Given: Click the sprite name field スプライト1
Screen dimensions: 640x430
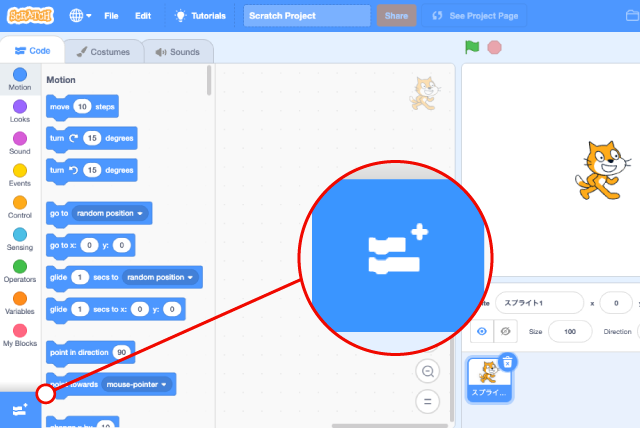Looking at the screenshot, I should pos(539,303).
